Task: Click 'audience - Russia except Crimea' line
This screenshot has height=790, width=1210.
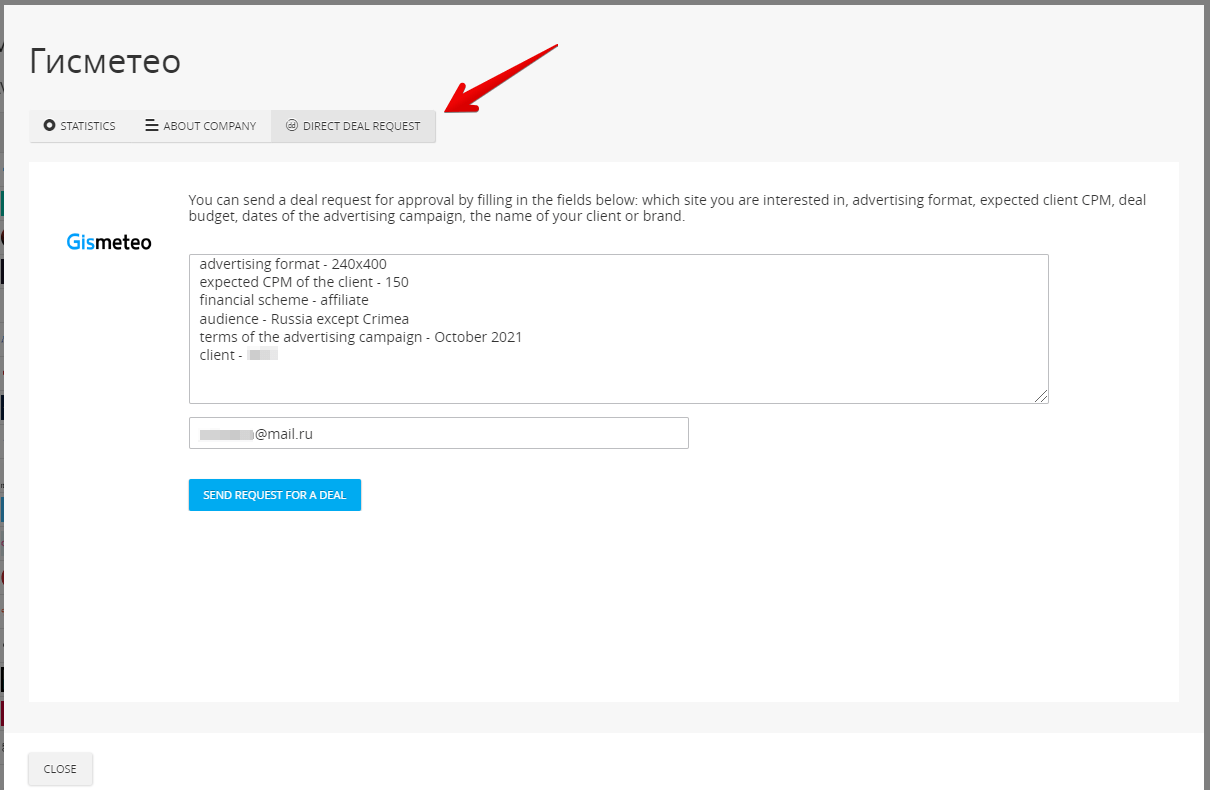Action: 304,319
